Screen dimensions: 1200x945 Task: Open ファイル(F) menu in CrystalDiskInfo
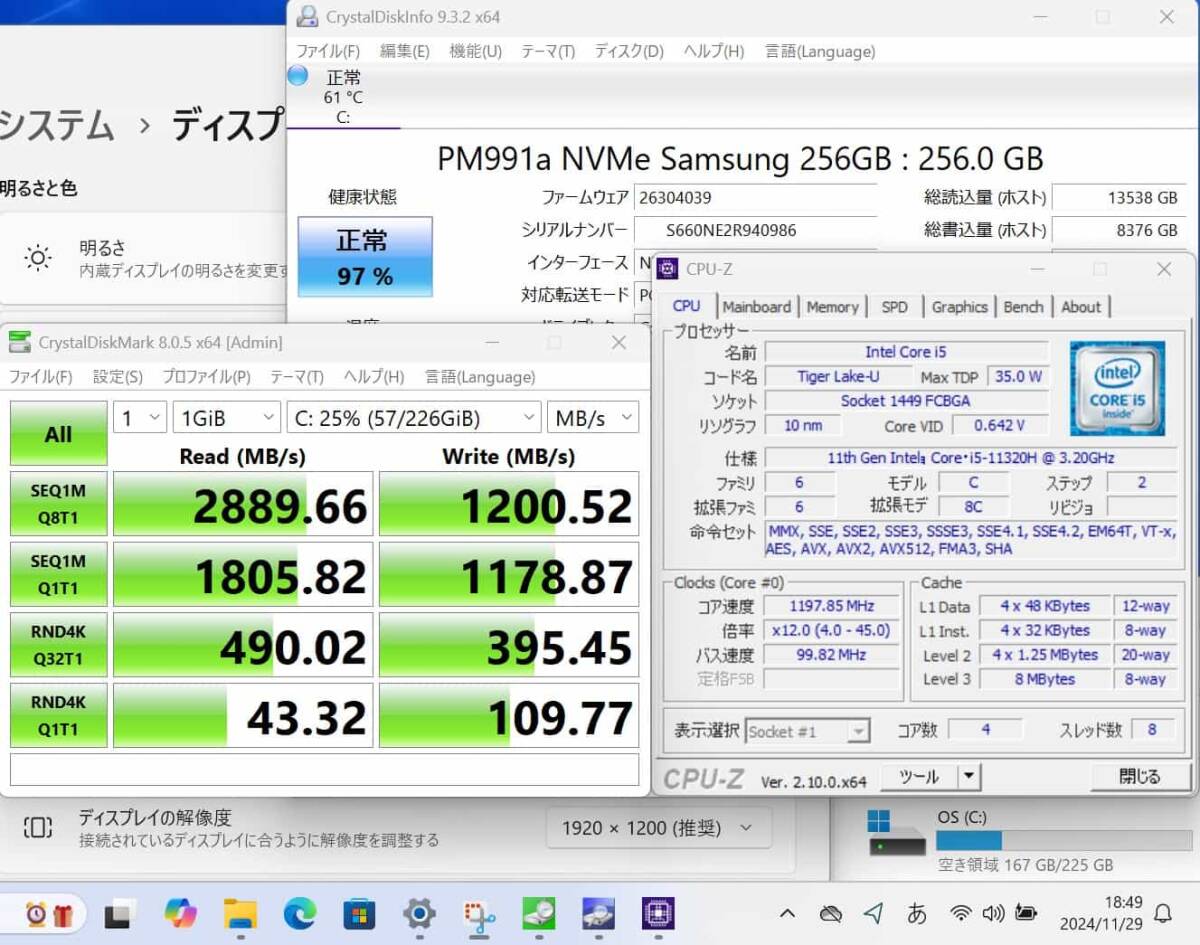click(x=328, y=51)
